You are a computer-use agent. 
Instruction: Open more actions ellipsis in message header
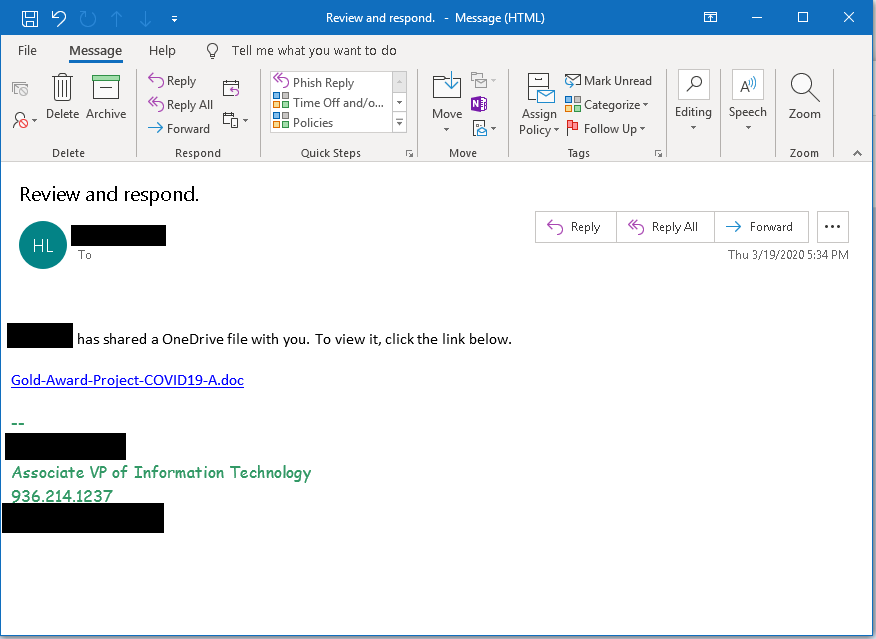click(x=832, y=227)
